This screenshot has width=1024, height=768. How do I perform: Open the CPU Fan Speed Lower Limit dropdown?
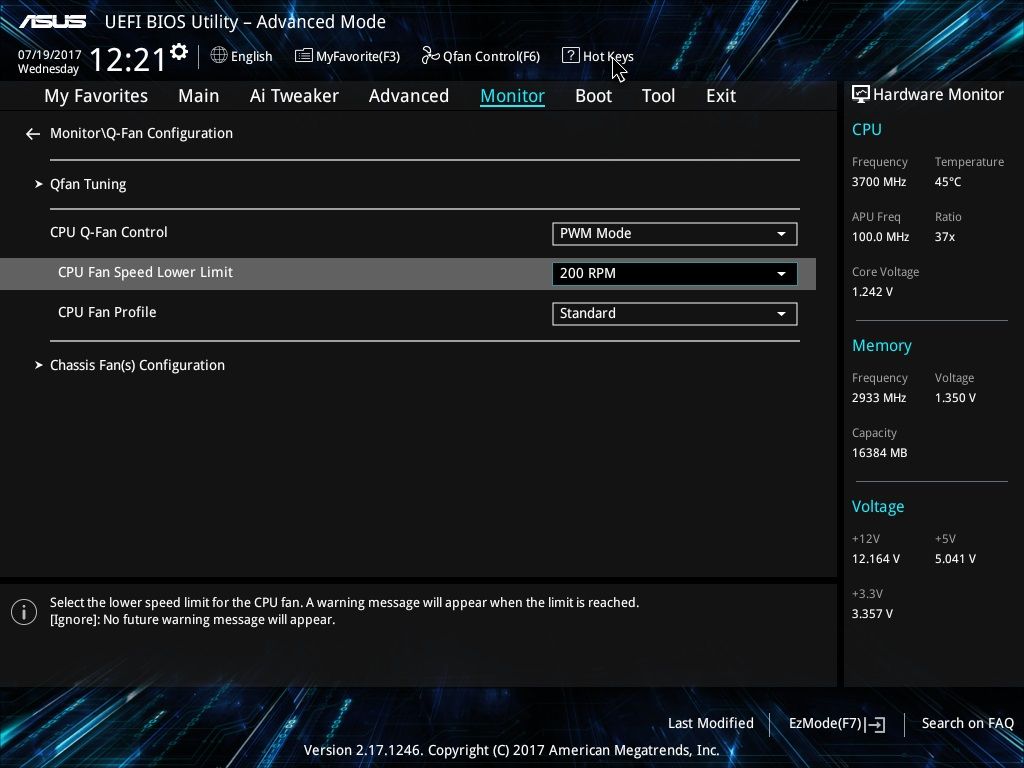(675, 274)
